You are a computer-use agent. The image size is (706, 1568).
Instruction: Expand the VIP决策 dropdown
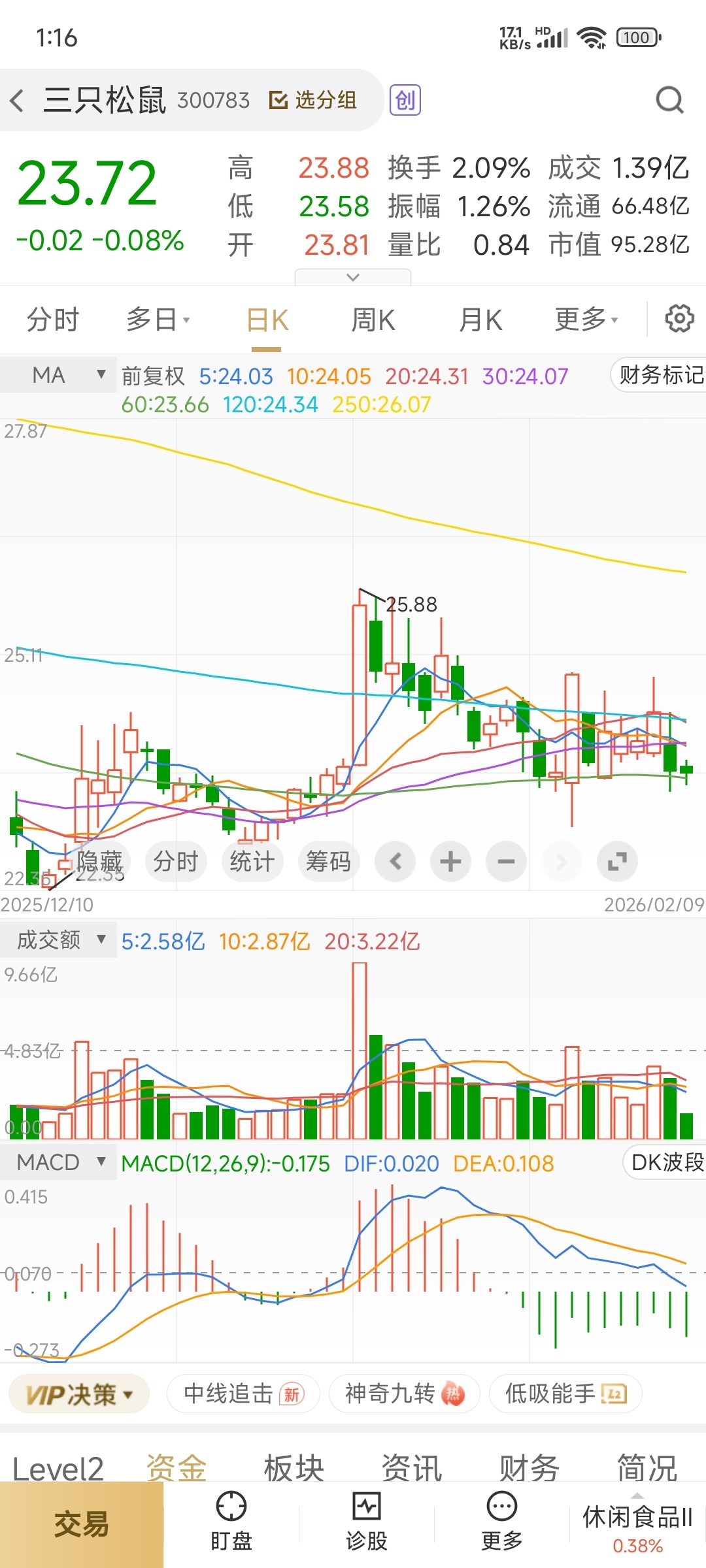(x=79, y=1395)
